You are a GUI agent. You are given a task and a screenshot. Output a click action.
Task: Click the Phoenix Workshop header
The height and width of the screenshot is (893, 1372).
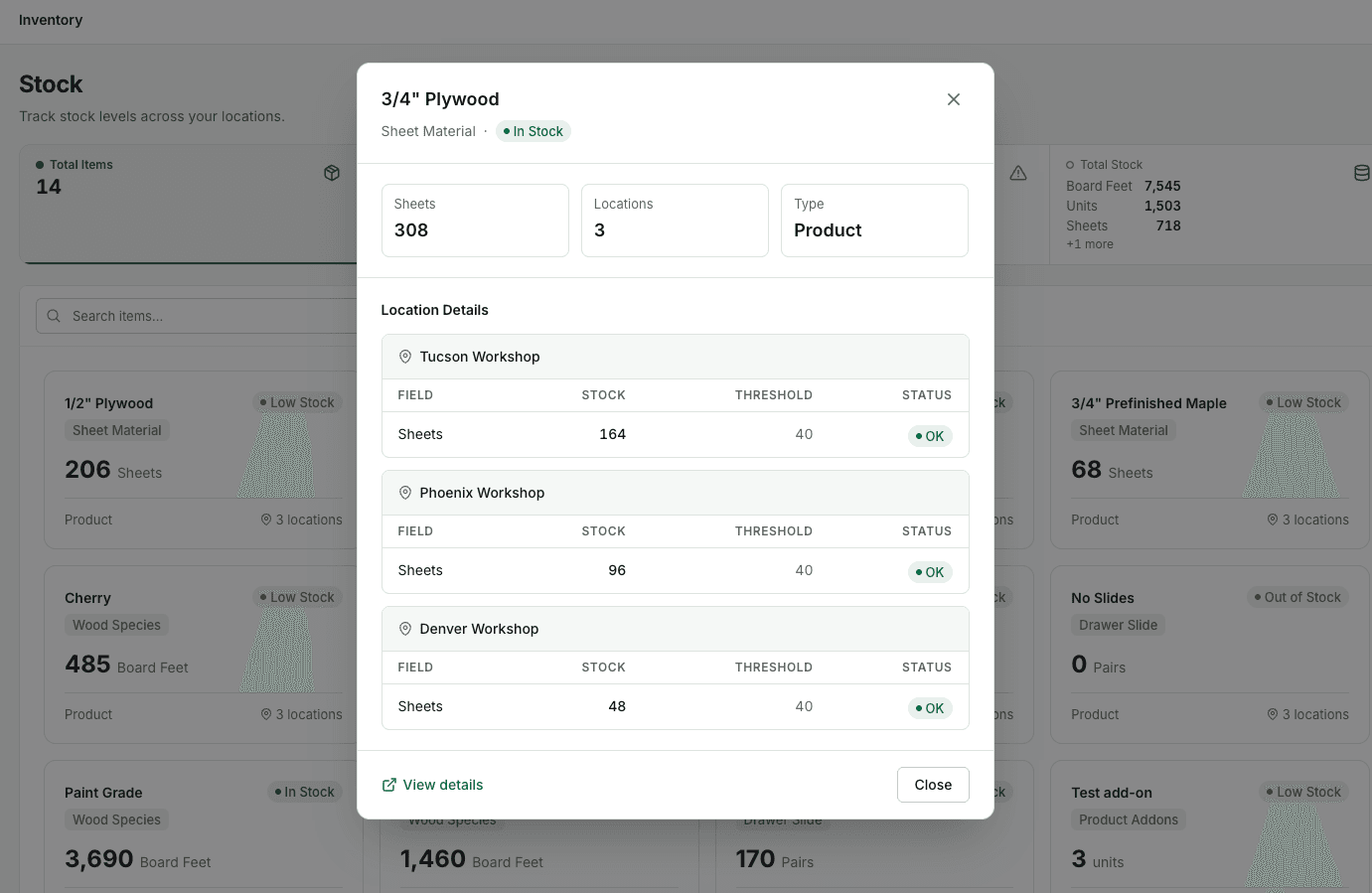[x=676, y=493]
